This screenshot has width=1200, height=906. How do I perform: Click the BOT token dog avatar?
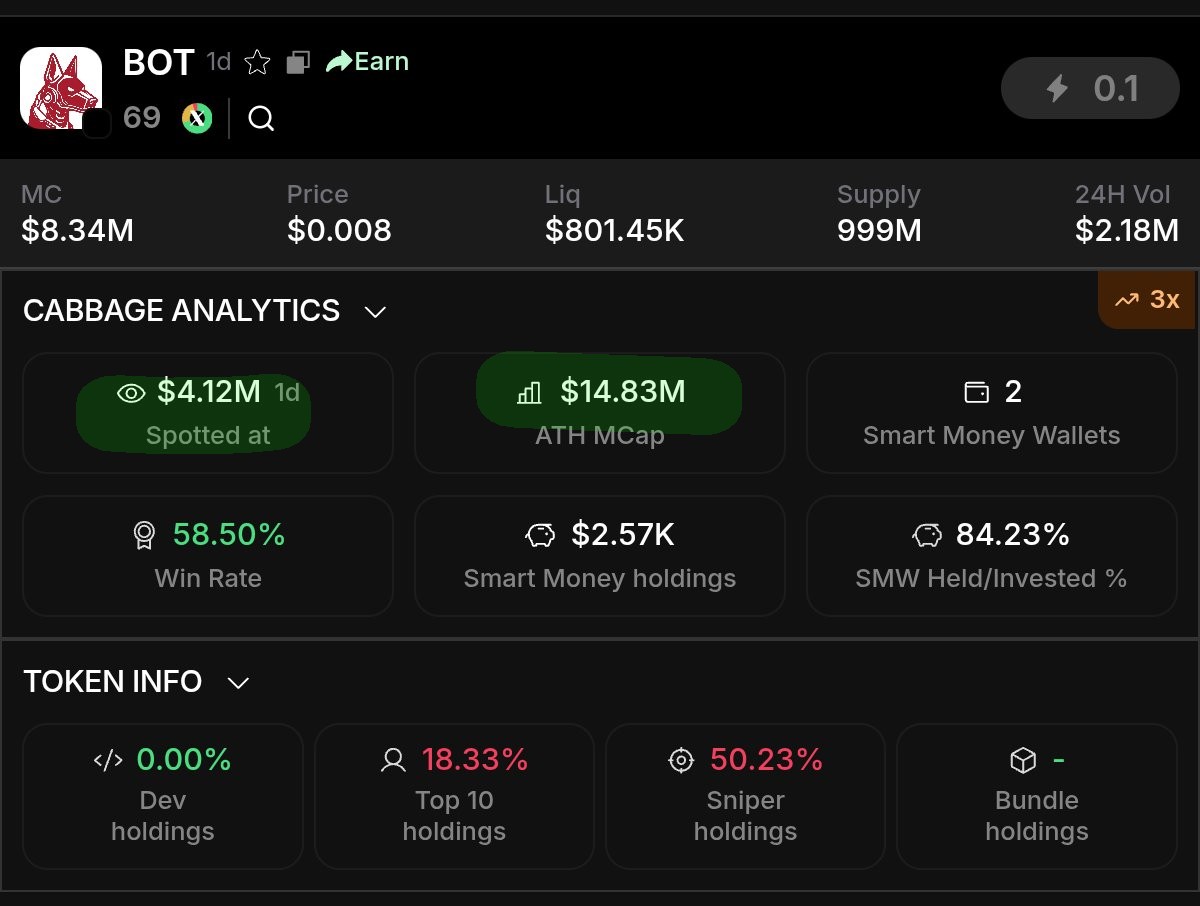(61, 88)
